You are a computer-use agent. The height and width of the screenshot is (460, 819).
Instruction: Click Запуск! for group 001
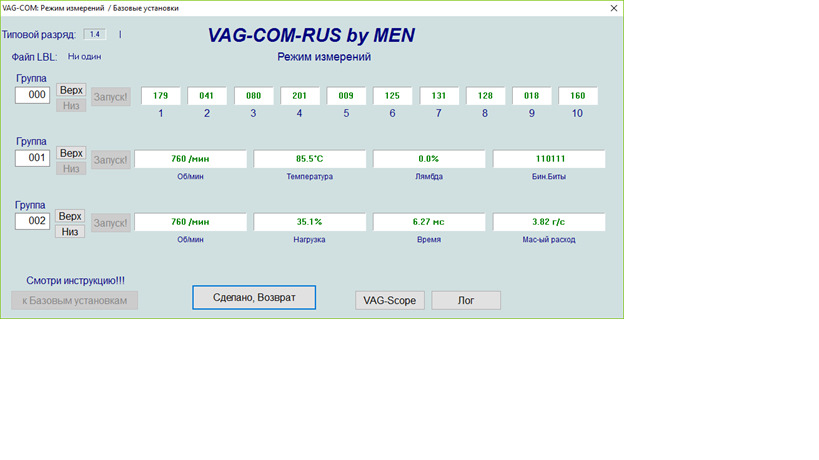point(111,160)
